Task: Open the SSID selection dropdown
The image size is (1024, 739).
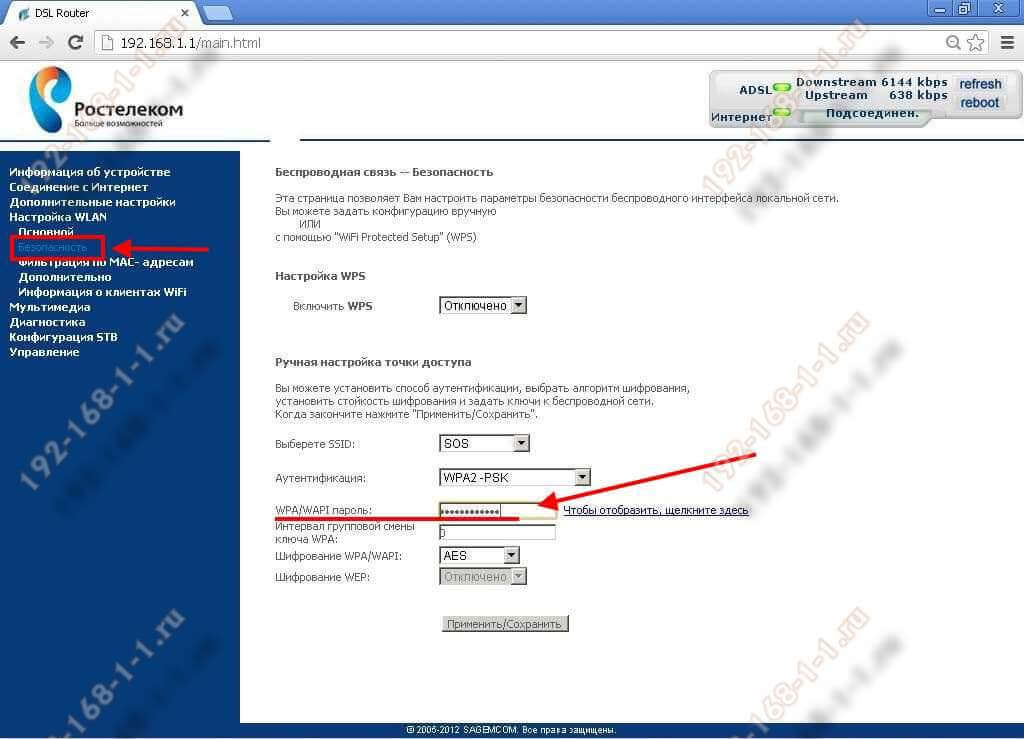Action: click(x=484, y=443)
